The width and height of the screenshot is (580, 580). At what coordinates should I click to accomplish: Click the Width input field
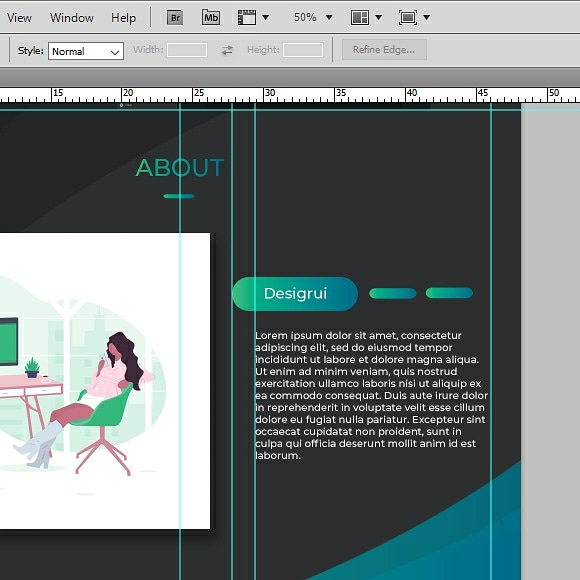[187, 50]
